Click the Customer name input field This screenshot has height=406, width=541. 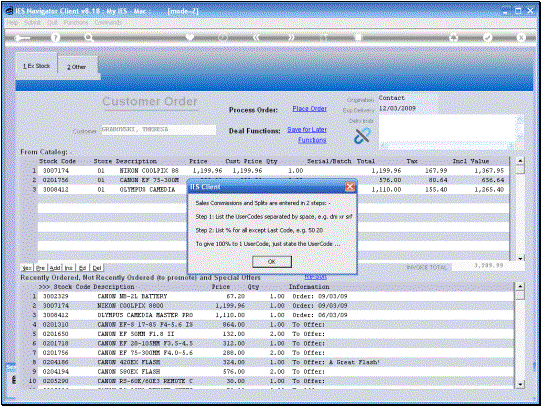click(159, 130)
